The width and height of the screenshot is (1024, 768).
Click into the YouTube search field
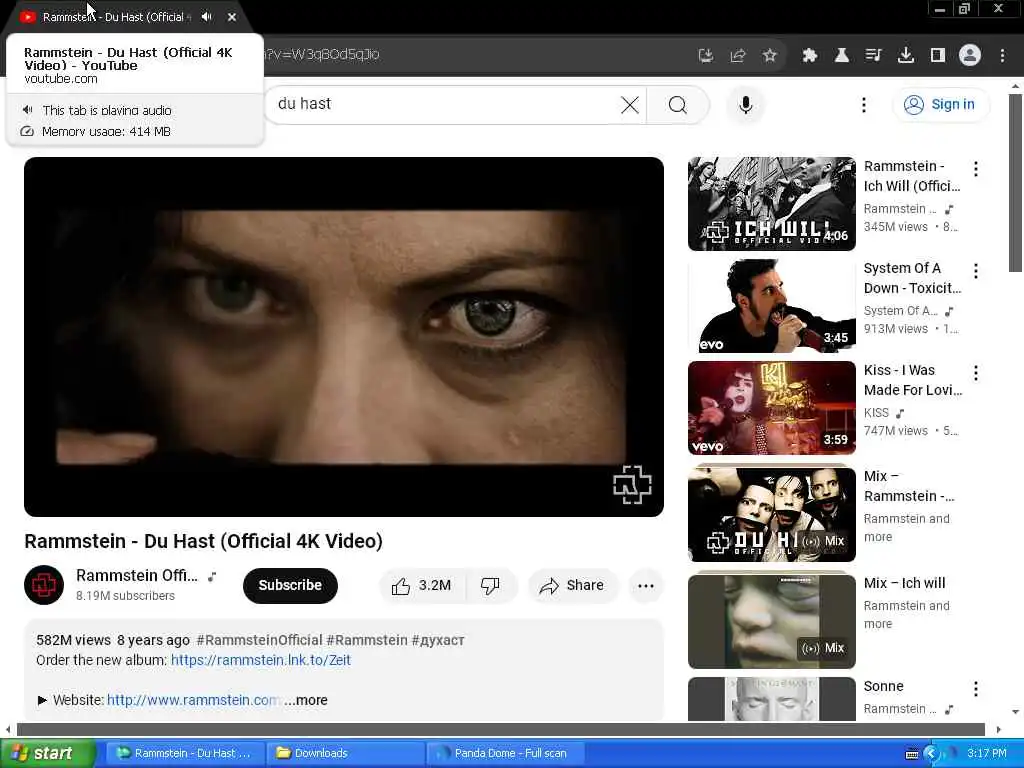[444, 104]
